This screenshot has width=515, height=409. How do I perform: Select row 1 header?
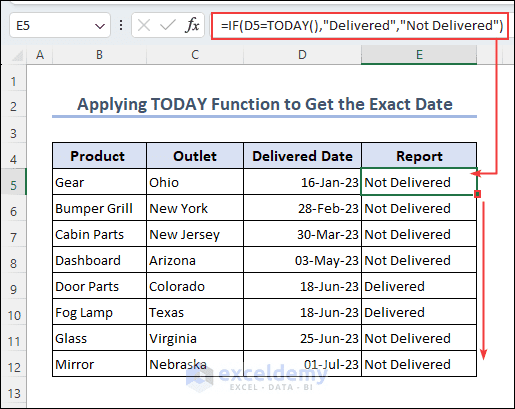pos(13,78)
